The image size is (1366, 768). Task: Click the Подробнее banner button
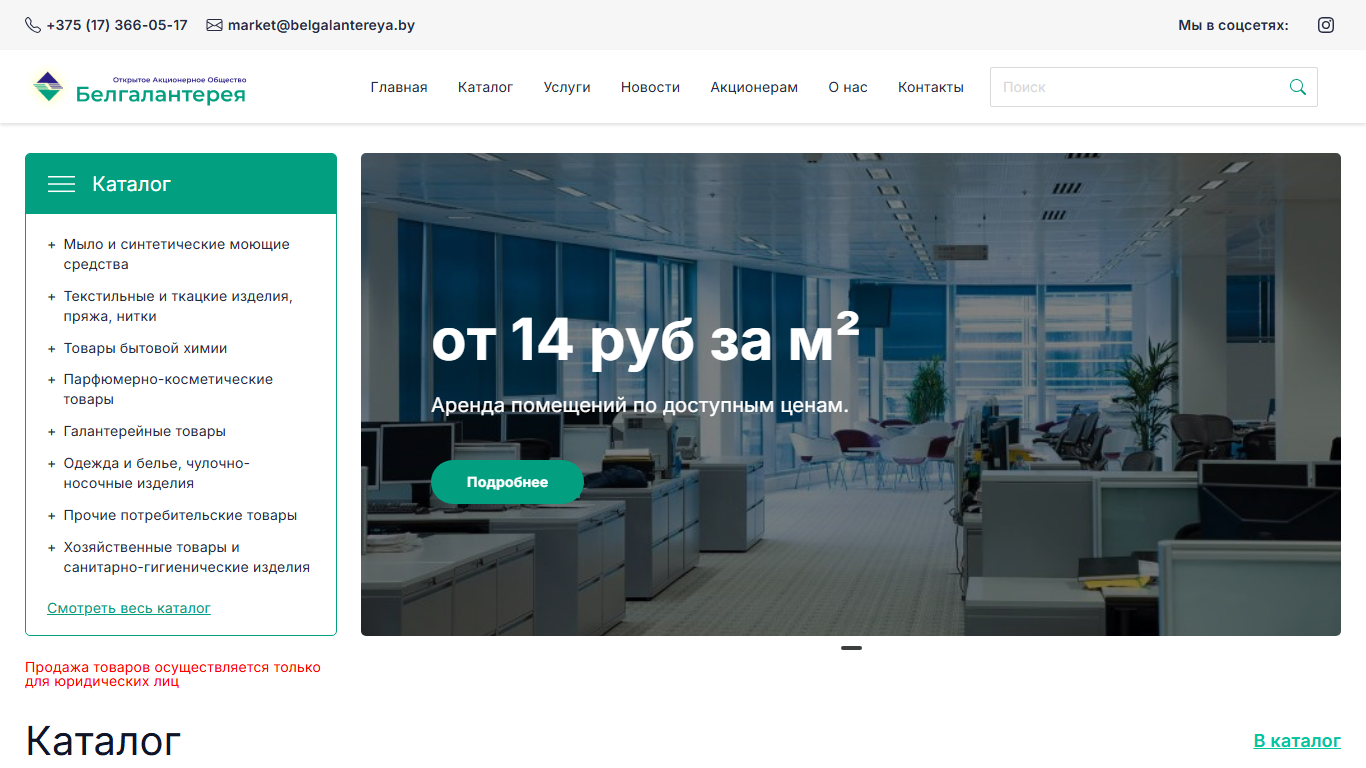(507, 482)
